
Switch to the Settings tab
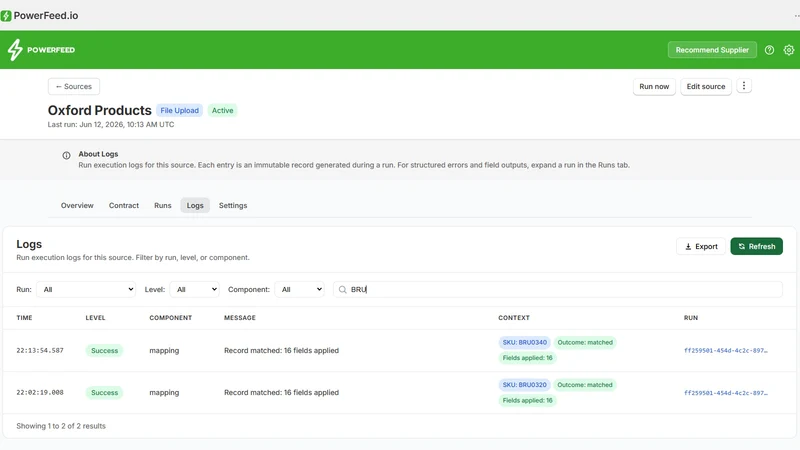pyautogui.click(x=233, y=205)
